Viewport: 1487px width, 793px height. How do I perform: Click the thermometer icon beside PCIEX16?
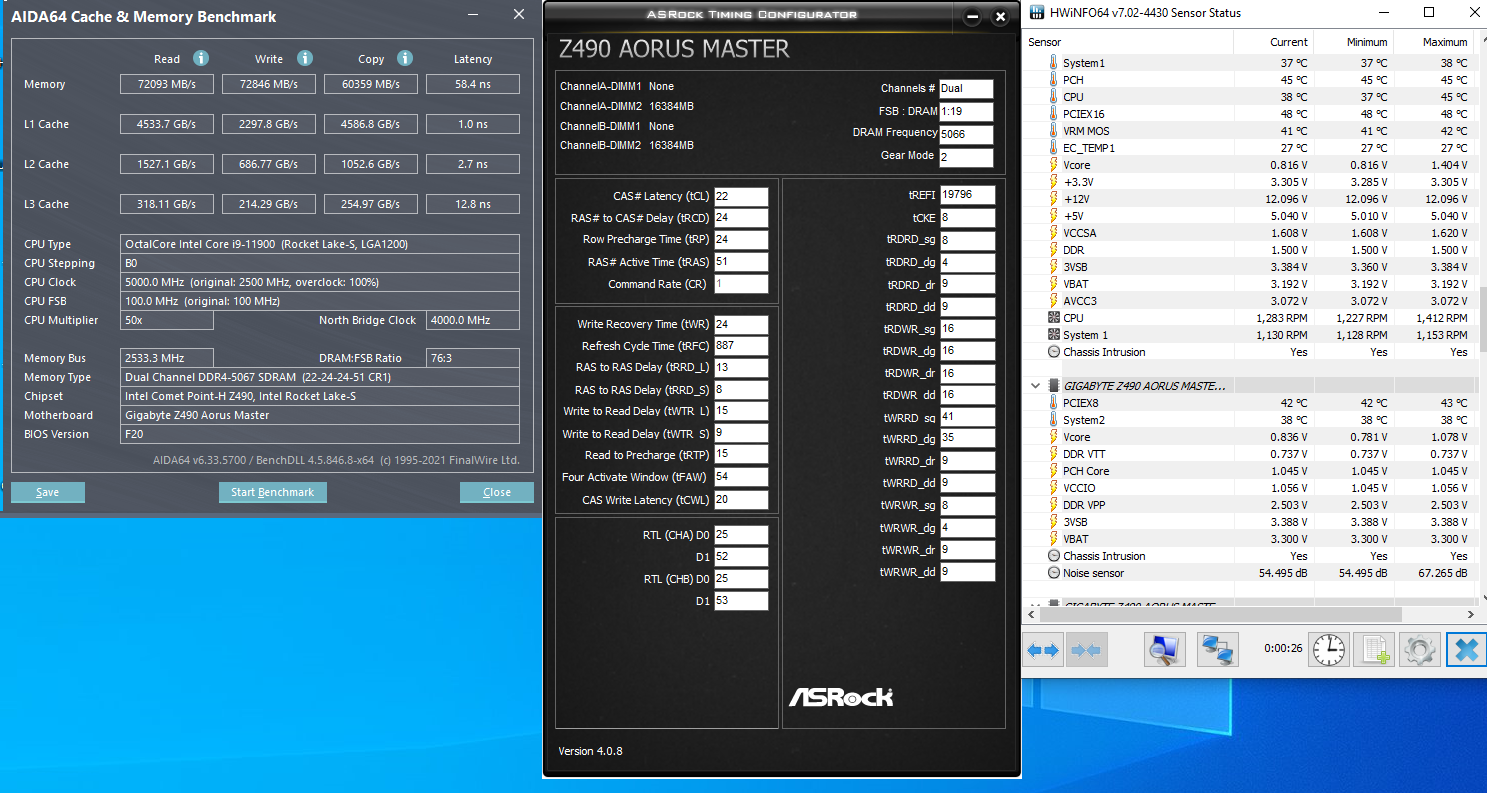point(1053,114)
